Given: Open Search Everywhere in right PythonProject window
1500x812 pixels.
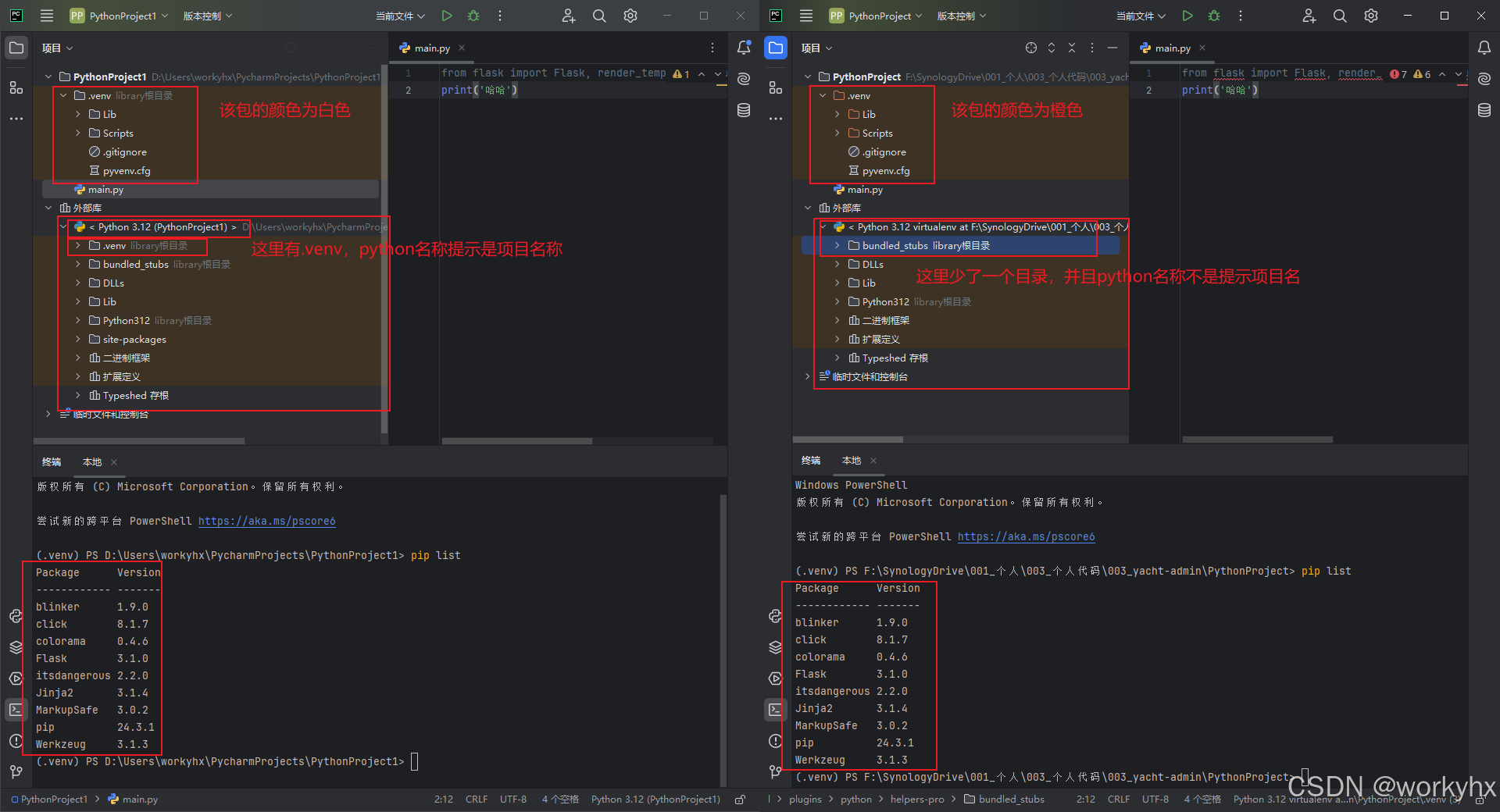Looking at the screenshot, I should [1340, 16].
